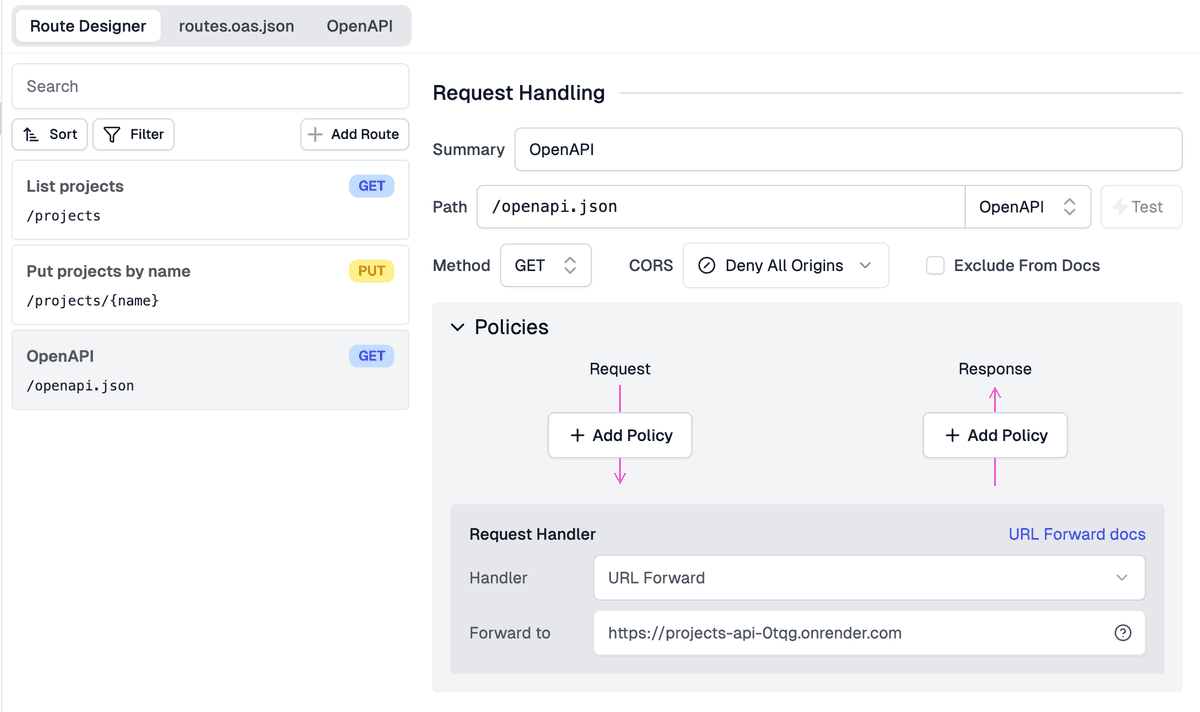1200x712 pixels.
Task: Open the Handler URL Forward dropdown
Action: click(x=868, y=578)
